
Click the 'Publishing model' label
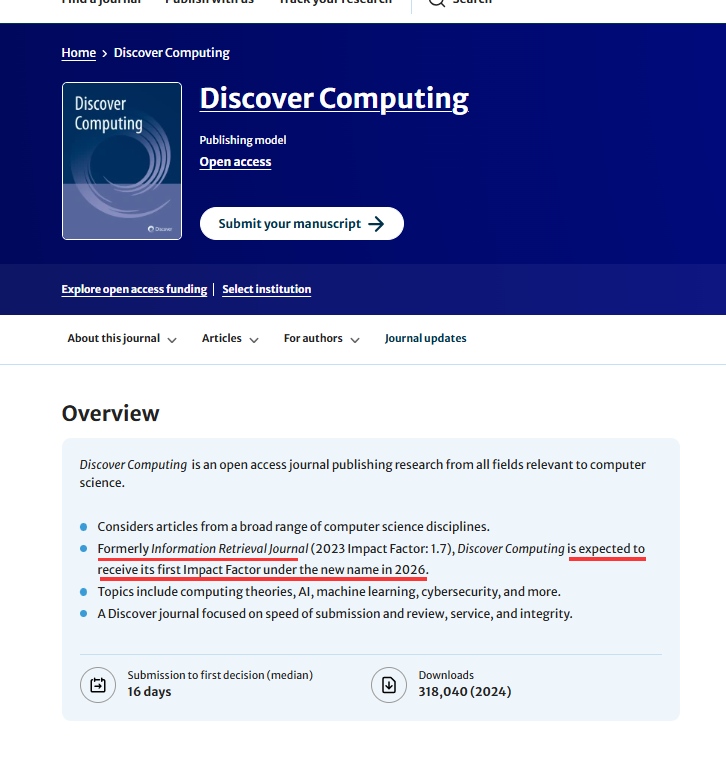pos(243,140)
